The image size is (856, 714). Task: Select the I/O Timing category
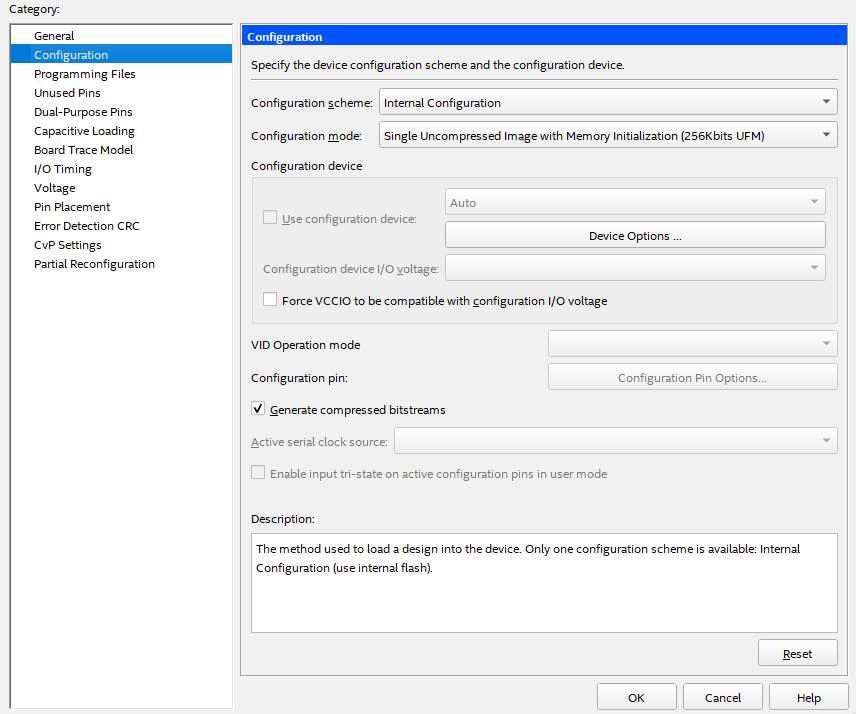click(62, 169)
